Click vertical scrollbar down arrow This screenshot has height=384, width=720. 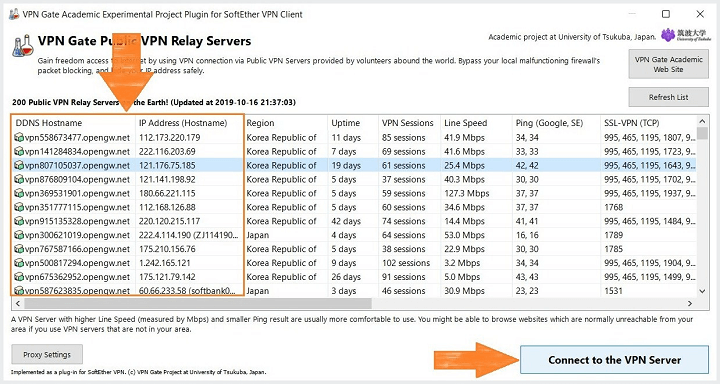click(702, 291)
